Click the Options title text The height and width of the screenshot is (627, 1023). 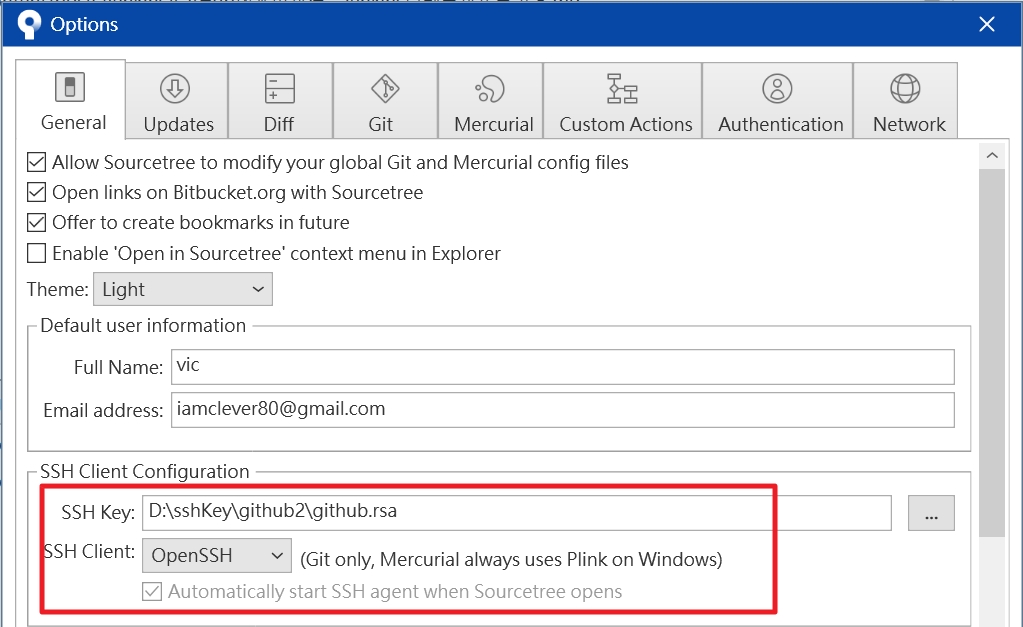coord(84,25)
